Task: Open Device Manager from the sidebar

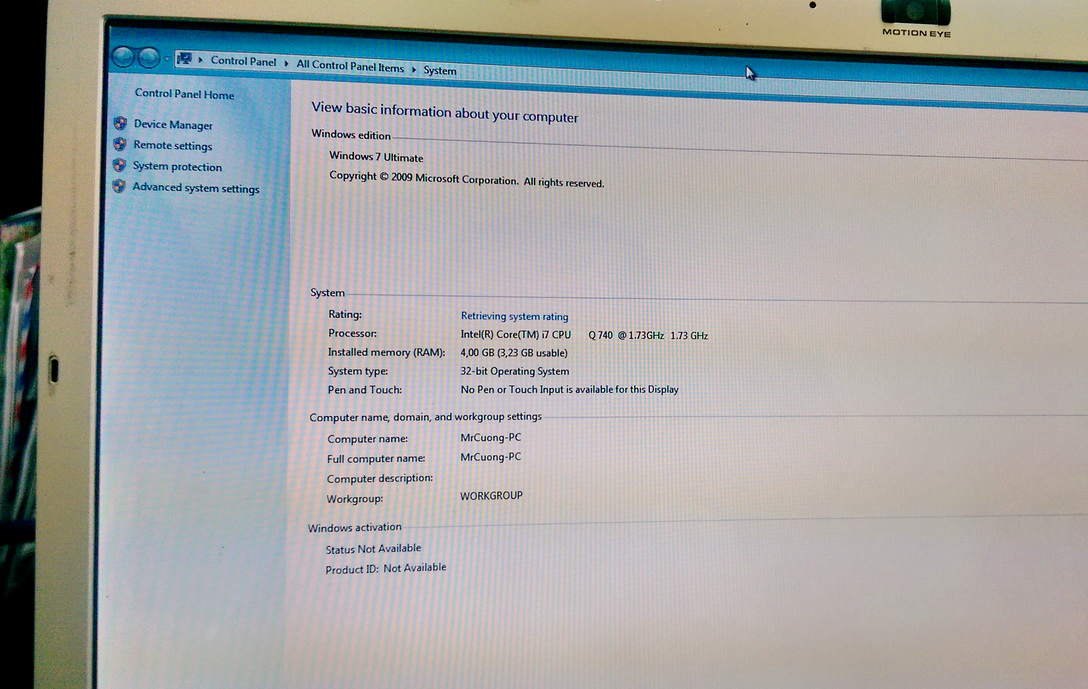Action: 173,124
